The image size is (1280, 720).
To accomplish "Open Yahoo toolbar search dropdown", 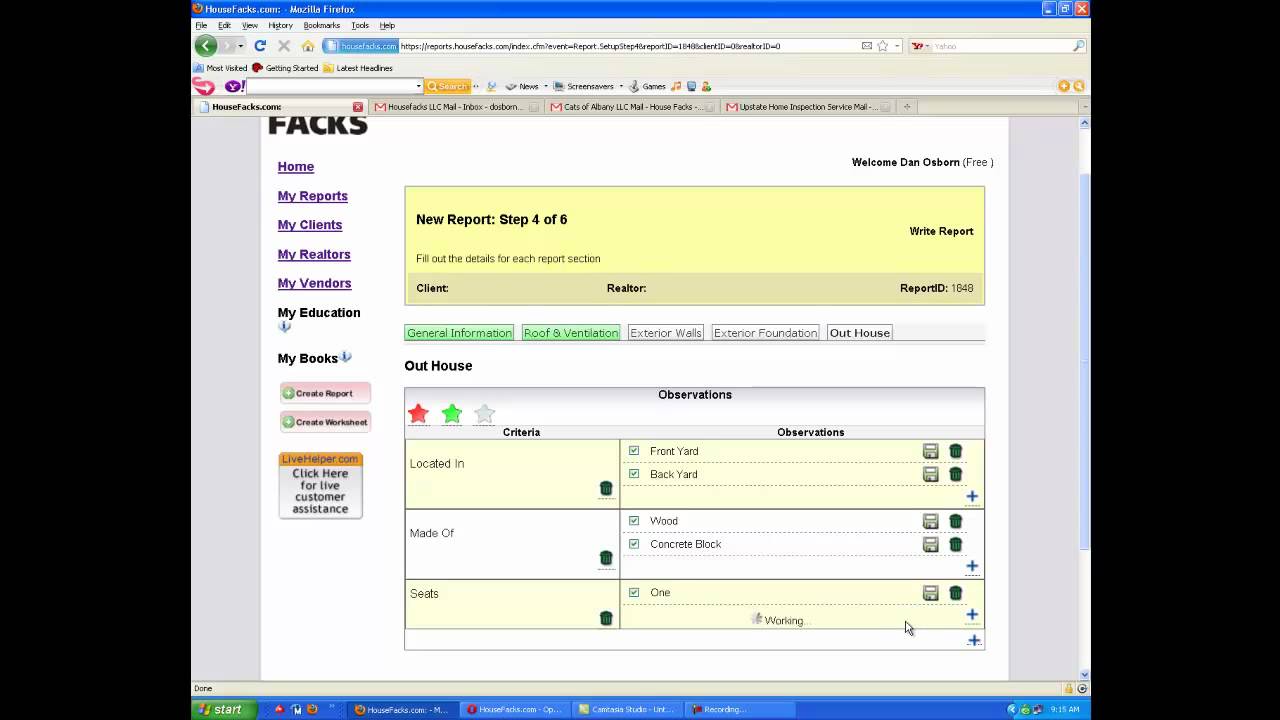I will tap(418, 86).
